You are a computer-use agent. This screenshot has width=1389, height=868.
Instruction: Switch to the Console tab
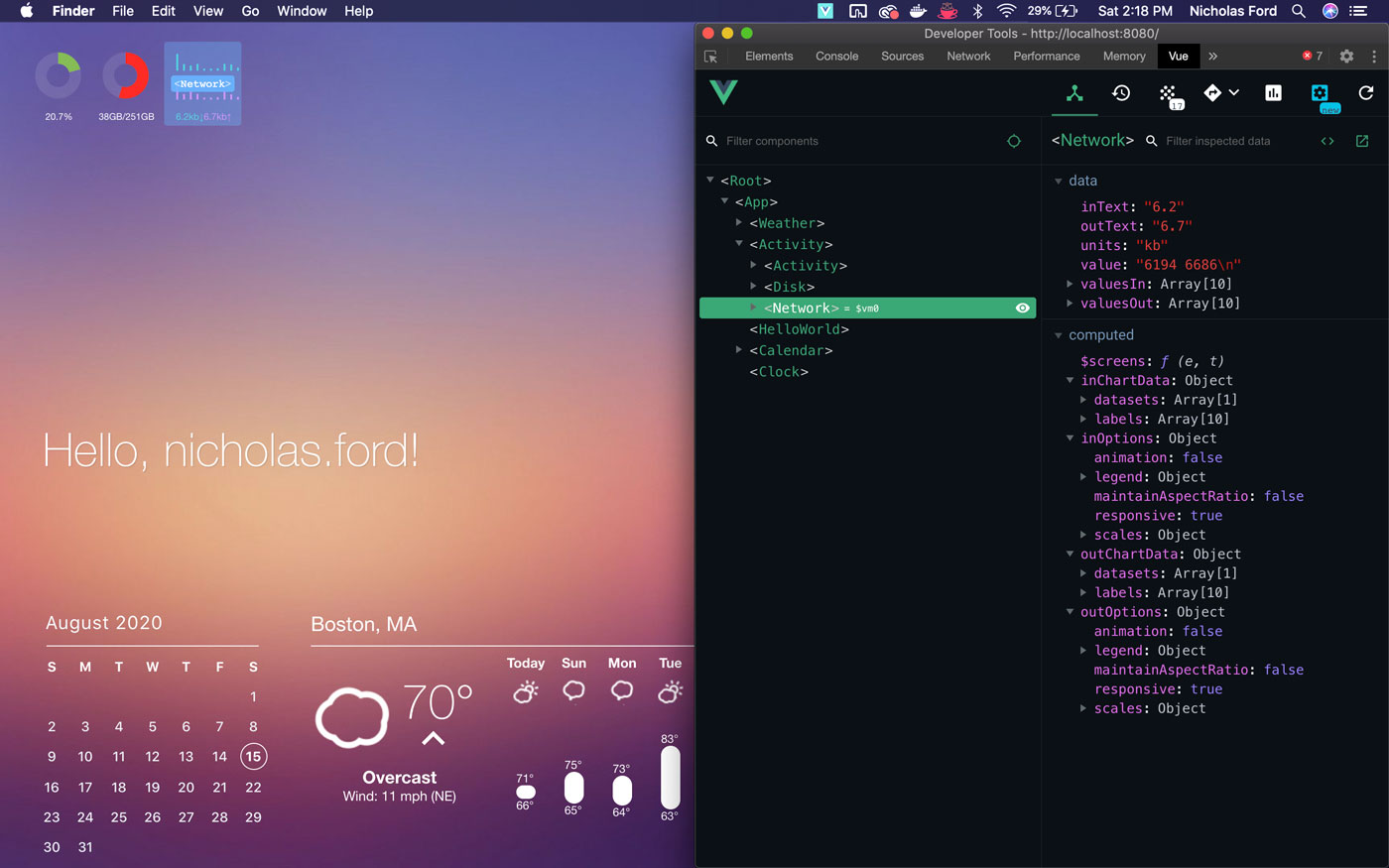click(x=836, y=57)
